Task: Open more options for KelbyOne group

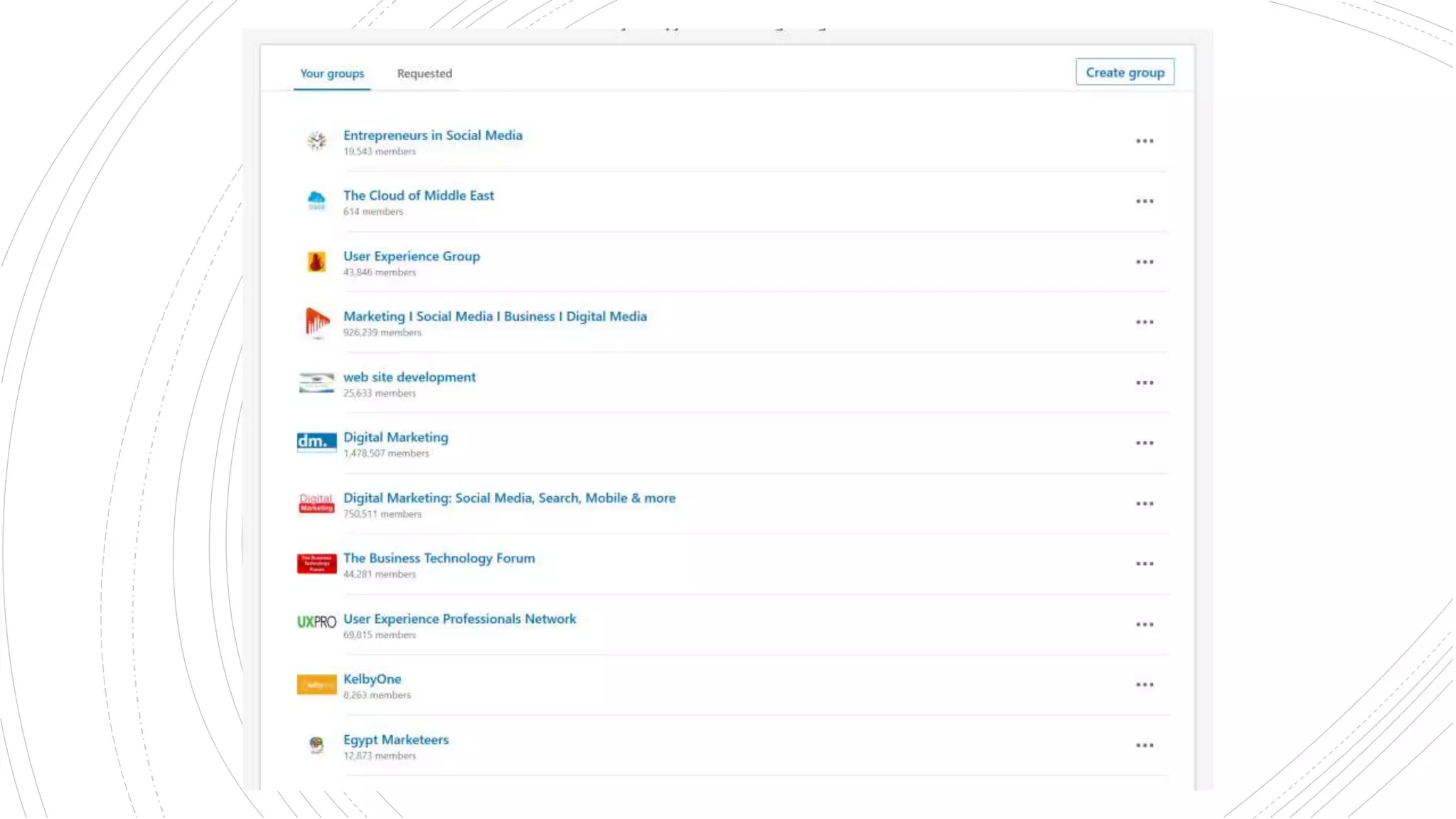Action: (1144, 685)
